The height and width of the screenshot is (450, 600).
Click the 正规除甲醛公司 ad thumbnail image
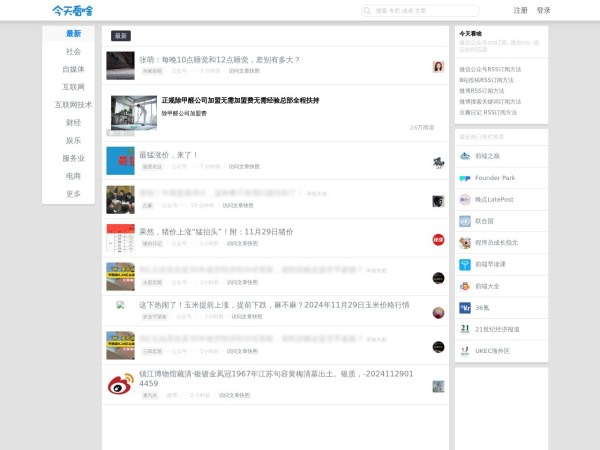click(x=134, y=113)
